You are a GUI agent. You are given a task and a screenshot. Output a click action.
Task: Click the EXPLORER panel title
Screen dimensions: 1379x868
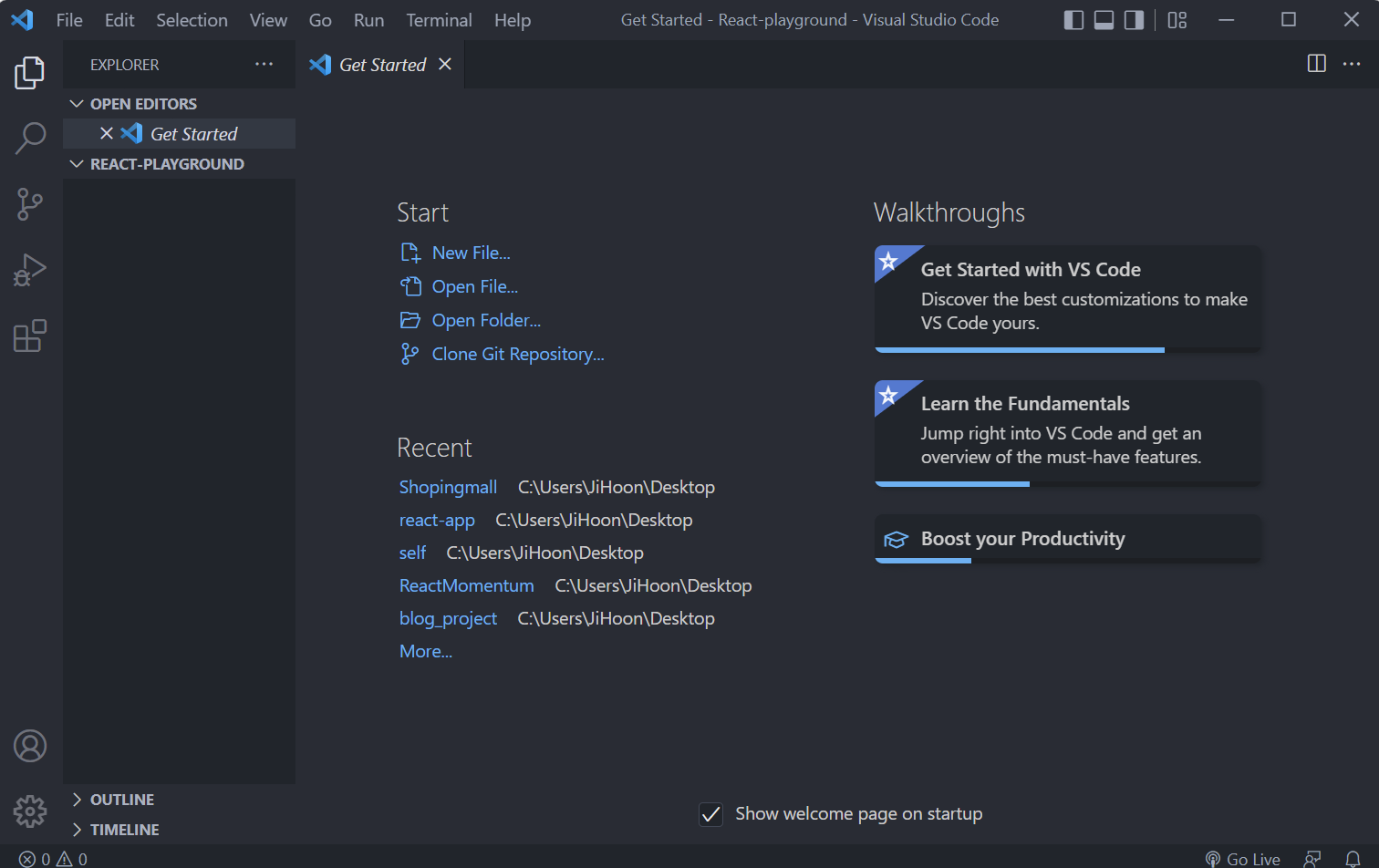tap(124, 65)
